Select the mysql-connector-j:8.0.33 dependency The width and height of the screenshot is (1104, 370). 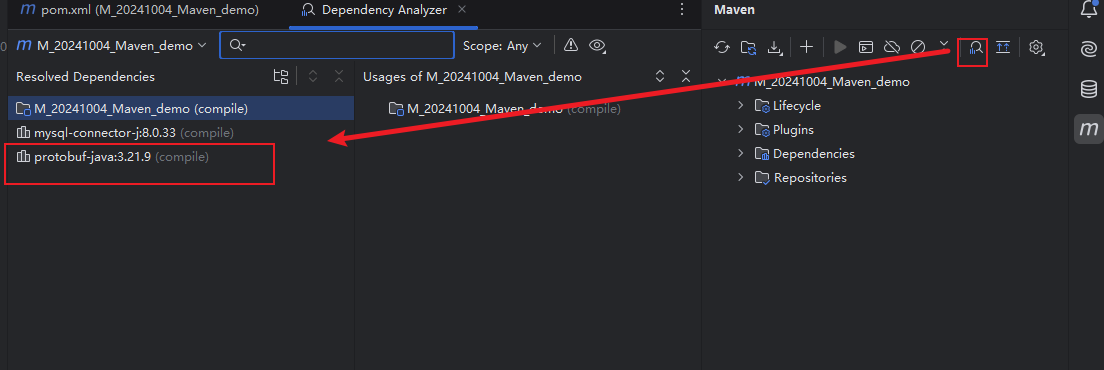(181, 132)
